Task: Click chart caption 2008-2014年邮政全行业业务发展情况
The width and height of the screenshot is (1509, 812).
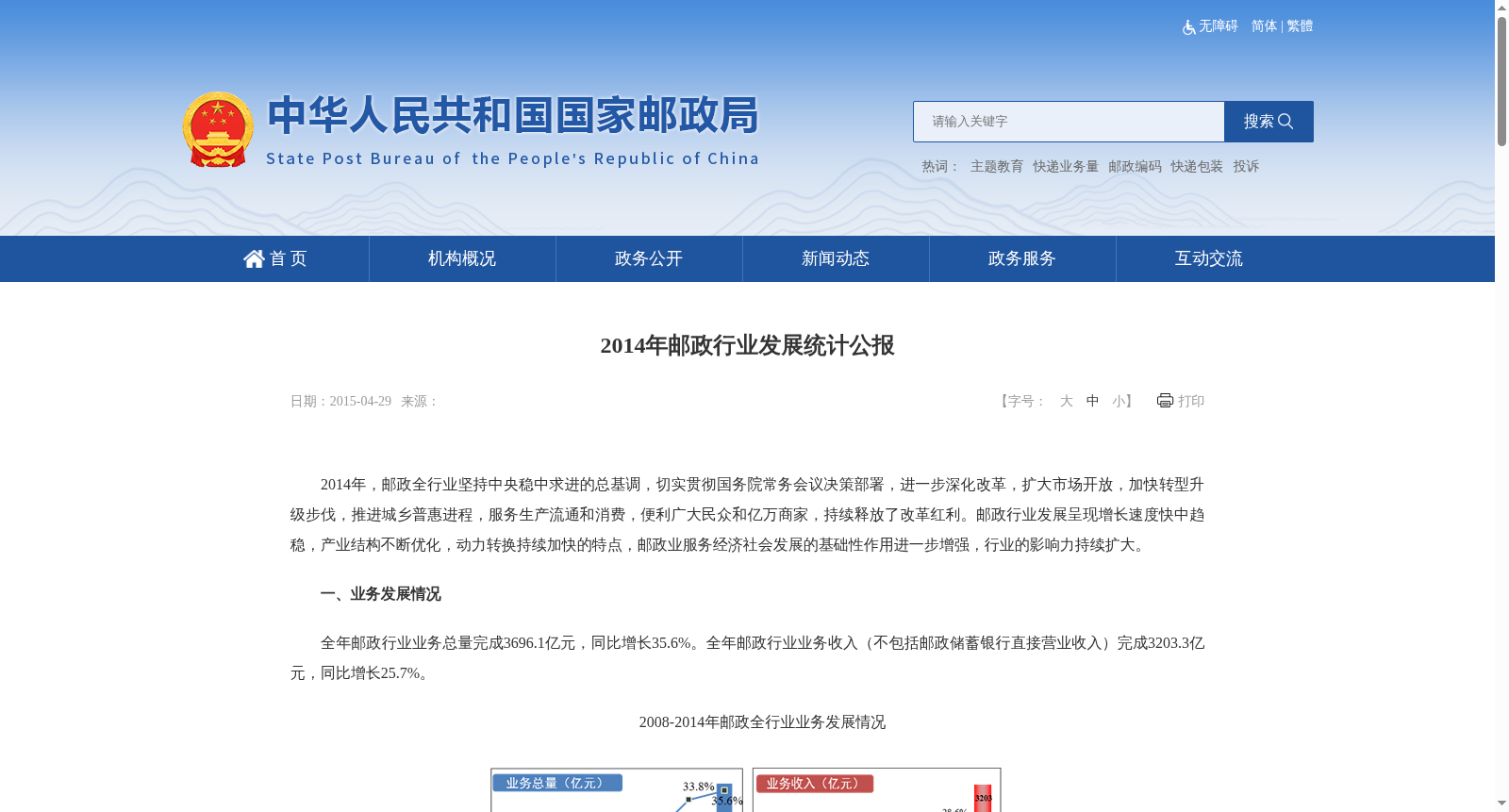Action: point(762,722)
